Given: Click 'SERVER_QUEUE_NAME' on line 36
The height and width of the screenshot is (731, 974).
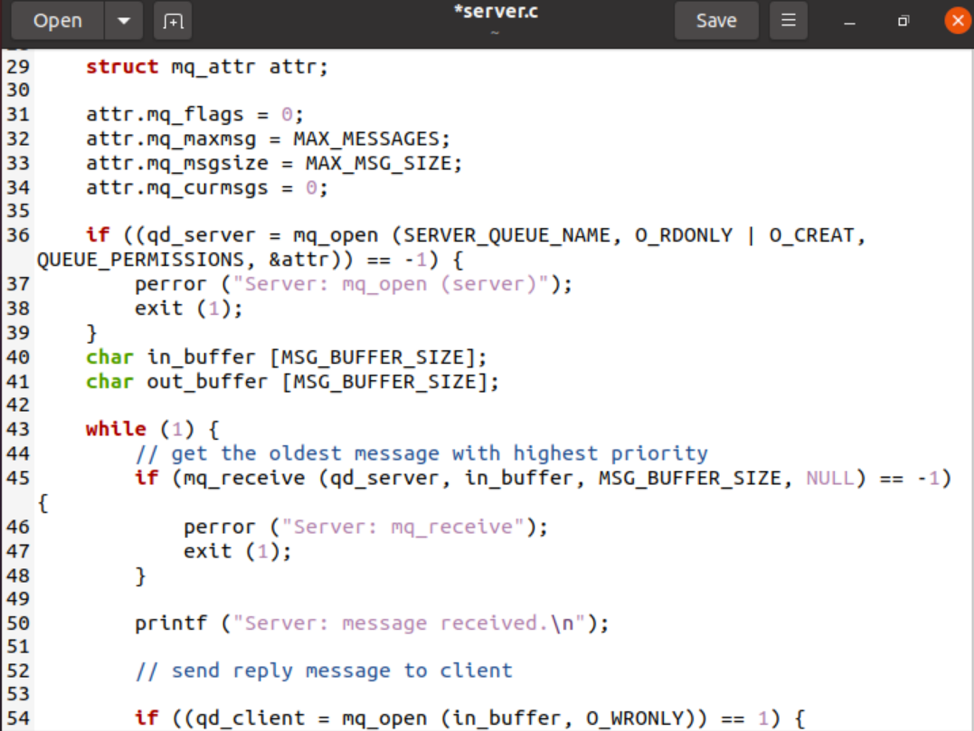Looking at the screenshot, I should coord(506,236).
